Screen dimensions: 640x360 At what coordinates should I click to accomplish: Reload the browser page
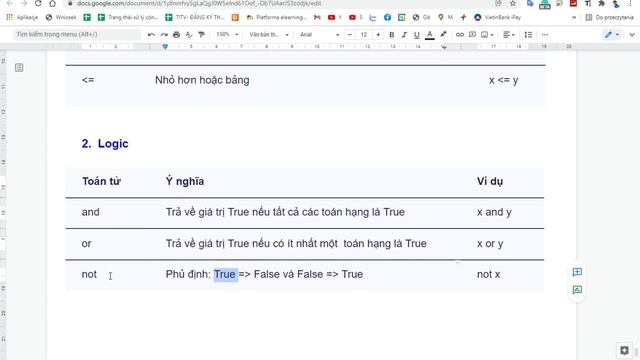(x=38, y=3)
